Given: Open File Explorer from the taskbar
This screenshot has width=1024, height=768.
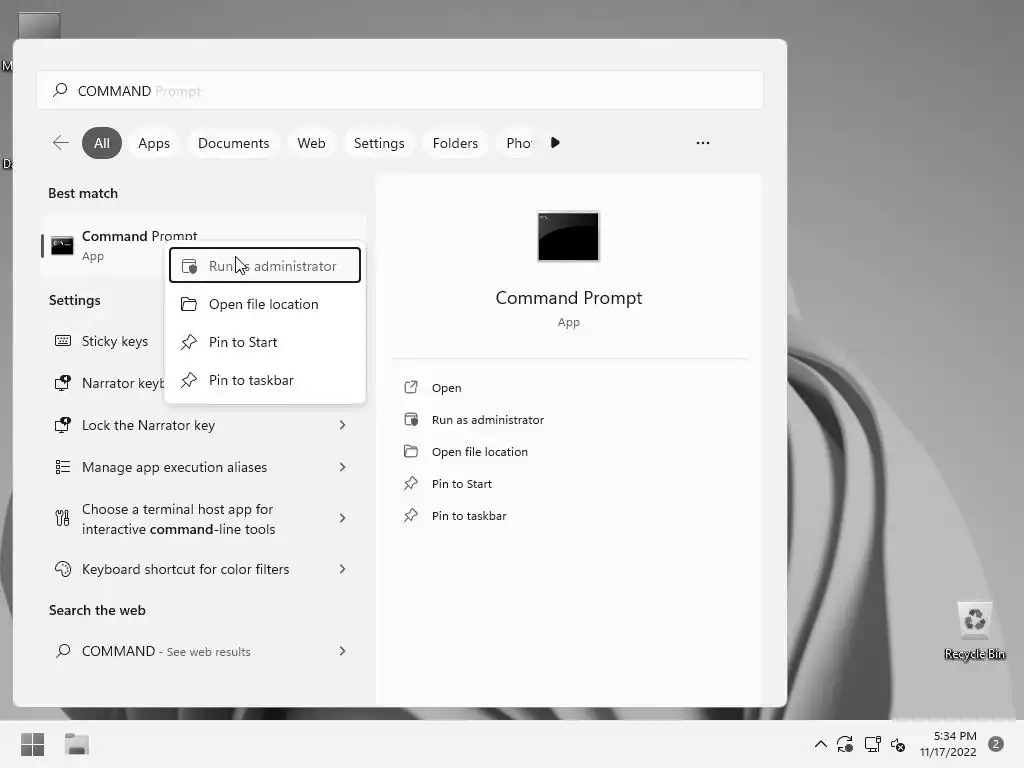Looking at the screenshot, I should pos(76,744).
